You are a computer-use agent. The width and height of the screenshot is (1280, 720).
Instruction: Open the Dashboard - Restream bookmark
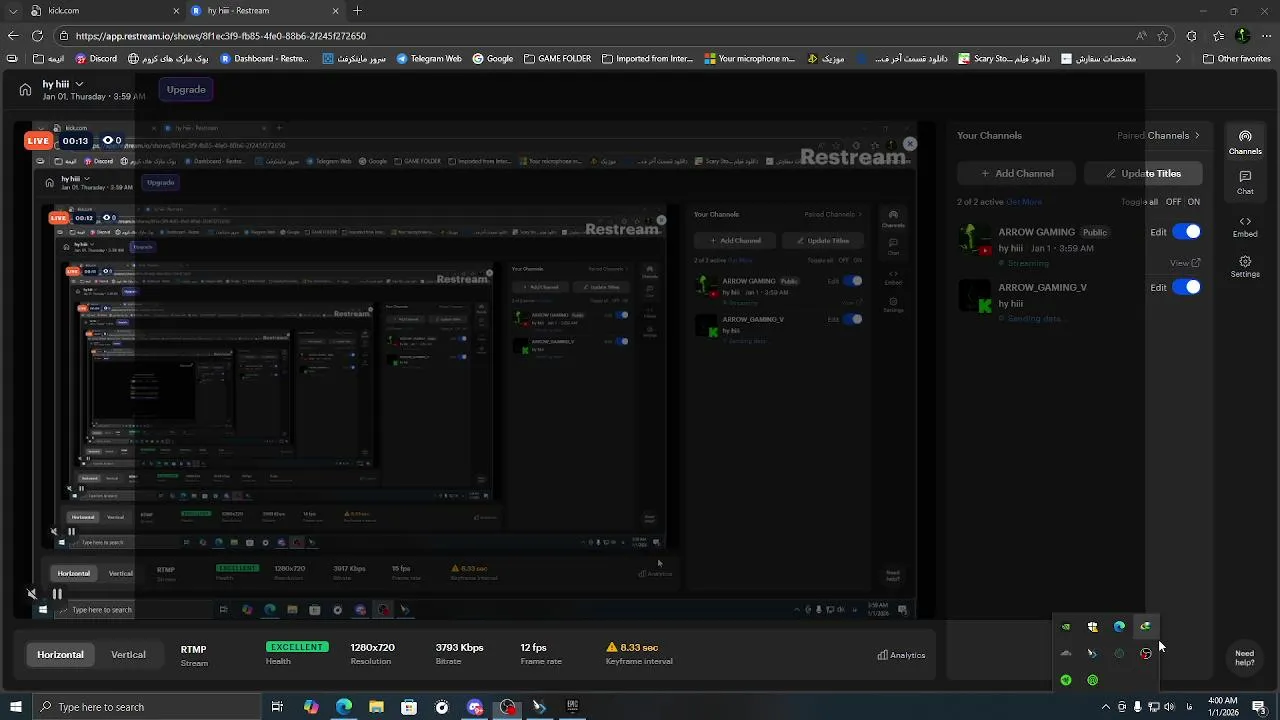tap(265, 59)
